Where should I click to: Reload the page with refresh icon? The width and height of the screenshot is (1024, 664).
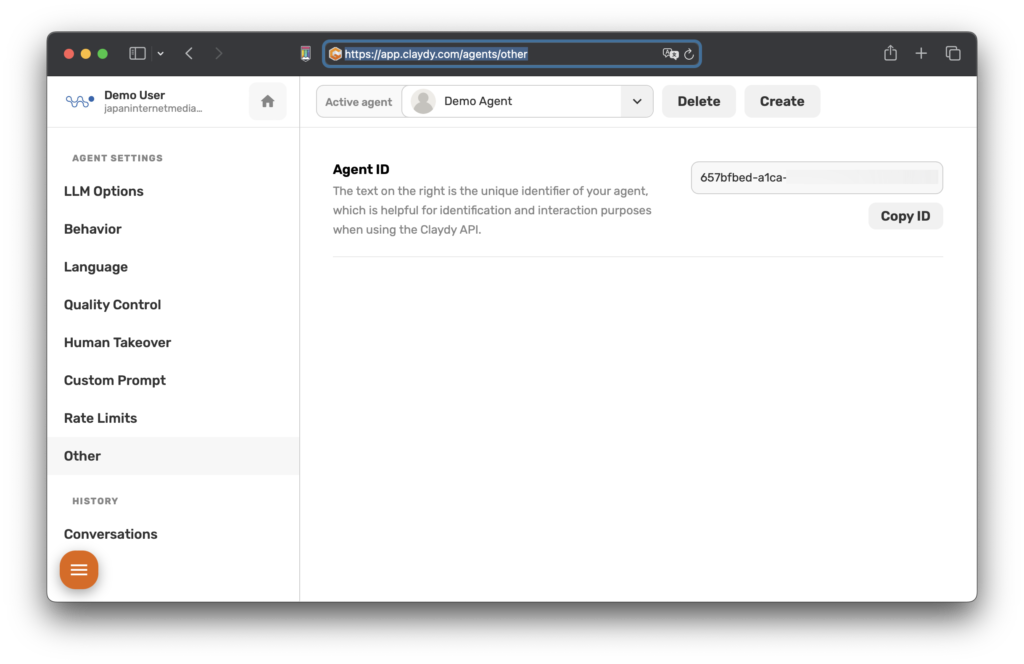coord(689,54)
